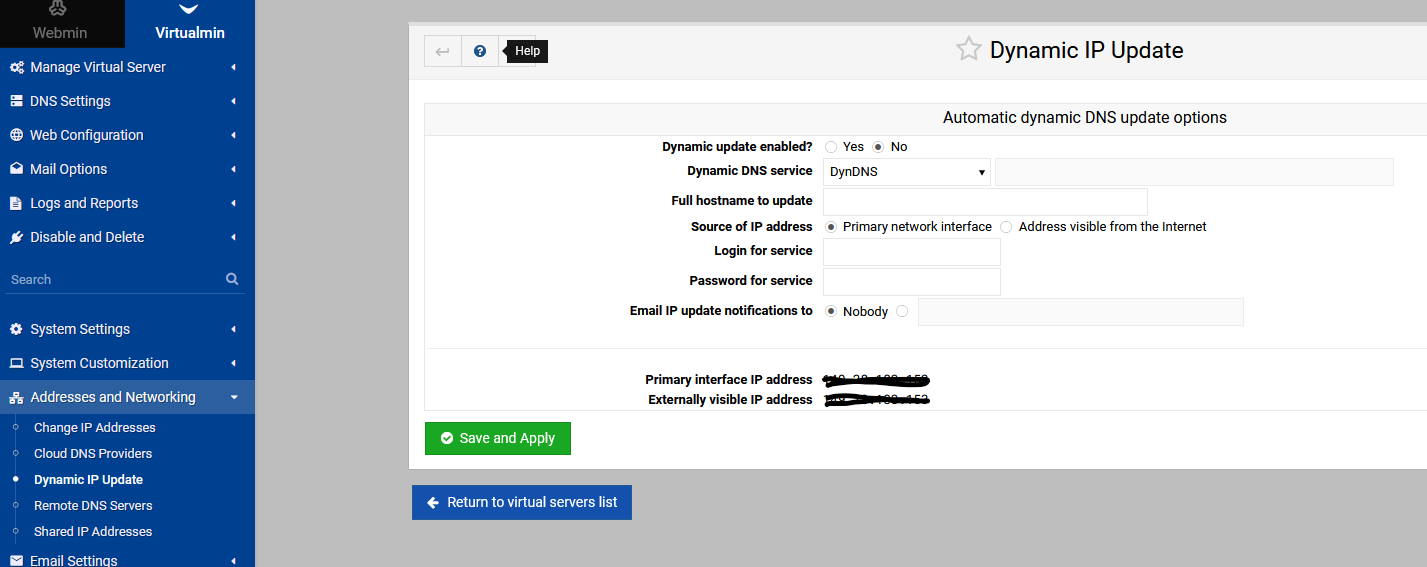Open the DynDNS service dropdown
This screenshot has width=1427, height=567.
pos(907,172)
